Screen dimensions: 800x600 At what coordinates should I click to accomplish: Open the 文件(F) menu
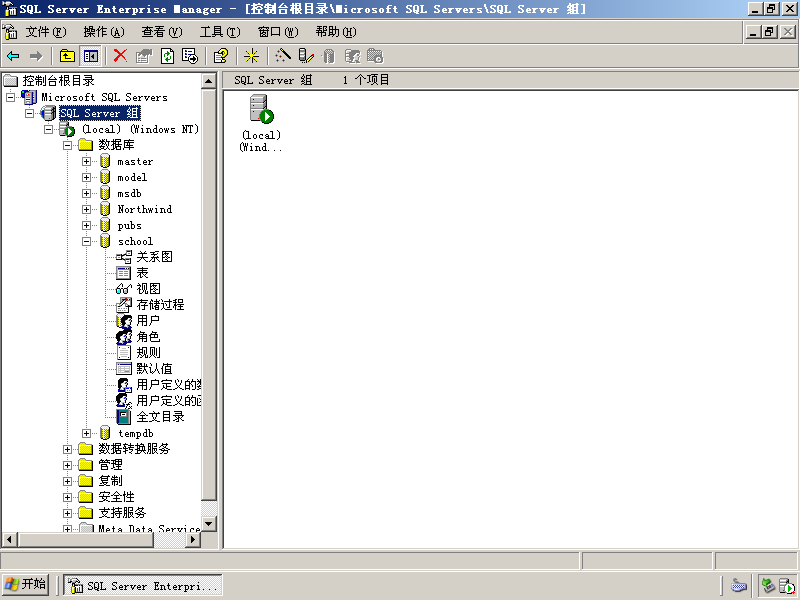pos(46,32)
